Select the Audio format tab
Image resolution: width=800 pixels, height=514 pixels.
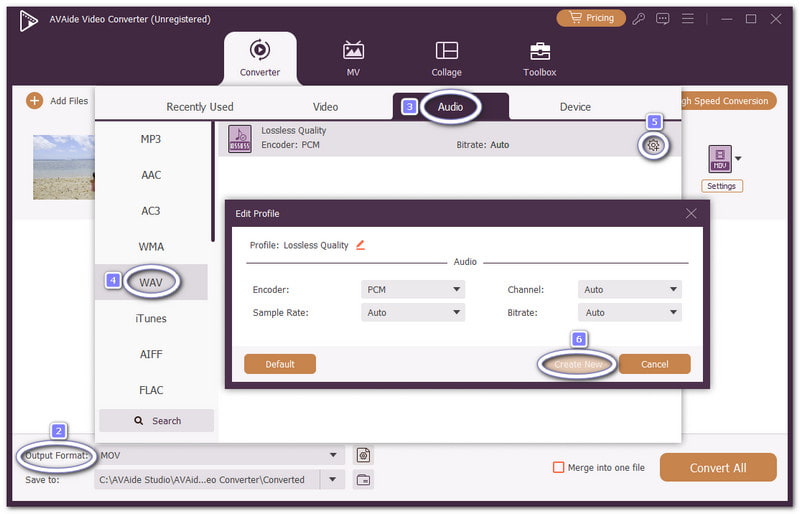pos(450,107)
